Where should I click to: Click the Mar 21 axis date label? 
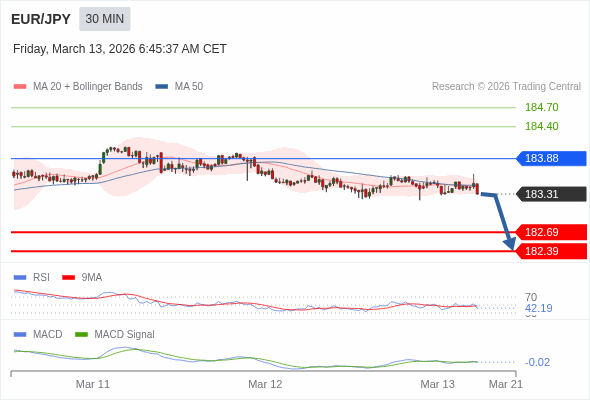[x=506, y=384]
